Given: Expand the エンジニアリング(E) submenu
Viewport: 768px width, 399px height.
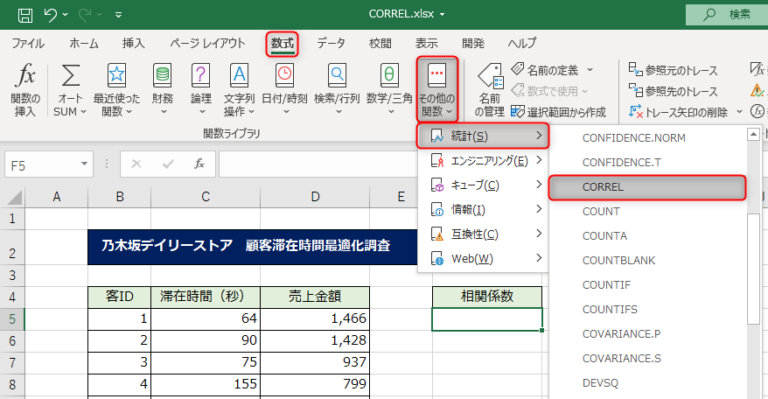Looking at the screenshot, I should (x=482, y=161).
